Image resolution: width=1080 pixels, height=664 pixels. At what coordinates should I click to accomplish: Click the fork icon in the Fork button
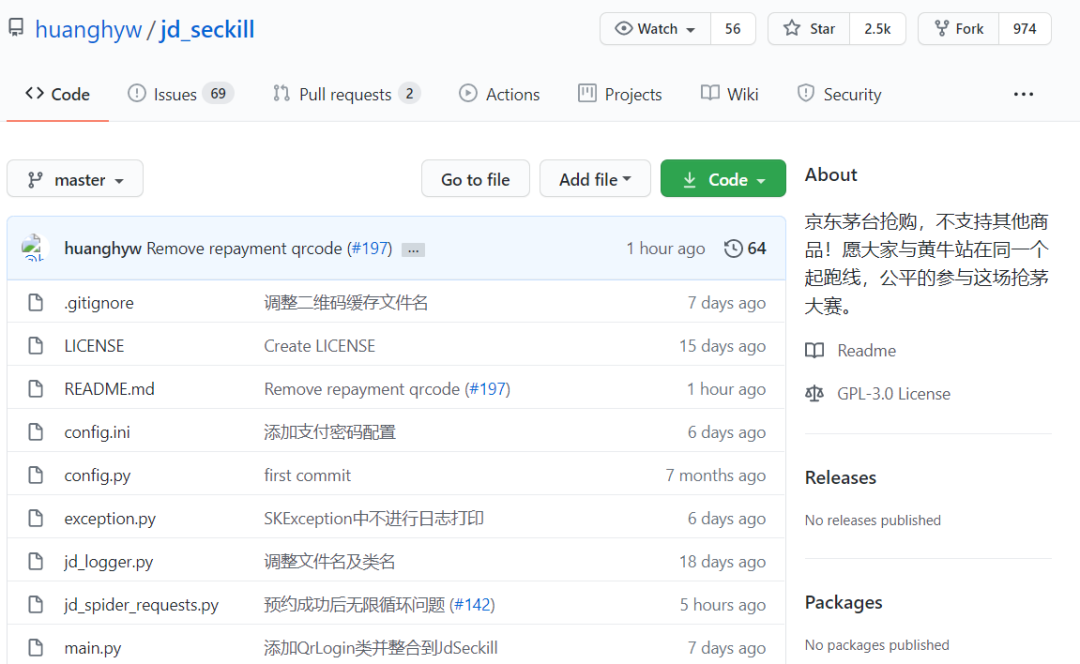(942, 28)
